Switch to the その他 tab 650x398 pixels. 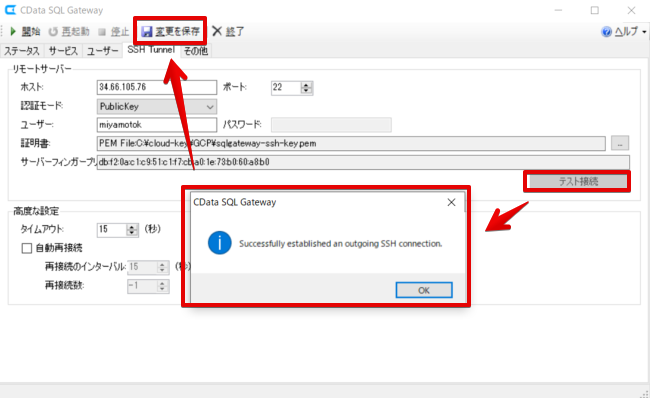point(196,51)
